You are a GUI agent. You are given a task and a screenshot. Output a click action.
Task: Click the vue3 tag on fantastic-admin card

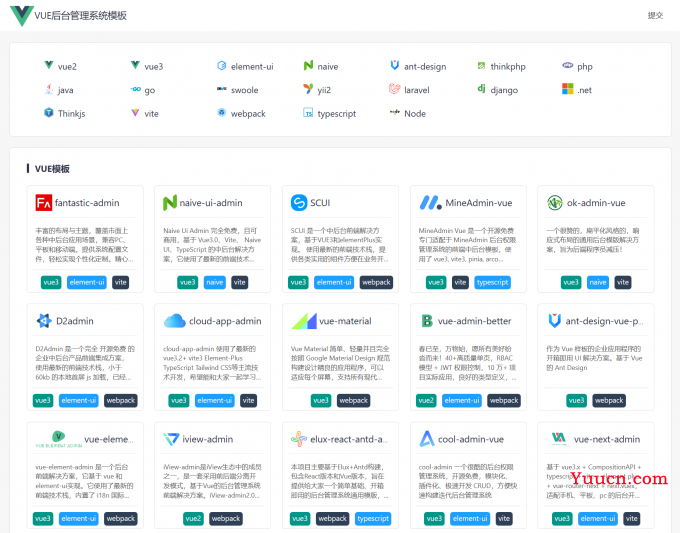tap(51, 282)
